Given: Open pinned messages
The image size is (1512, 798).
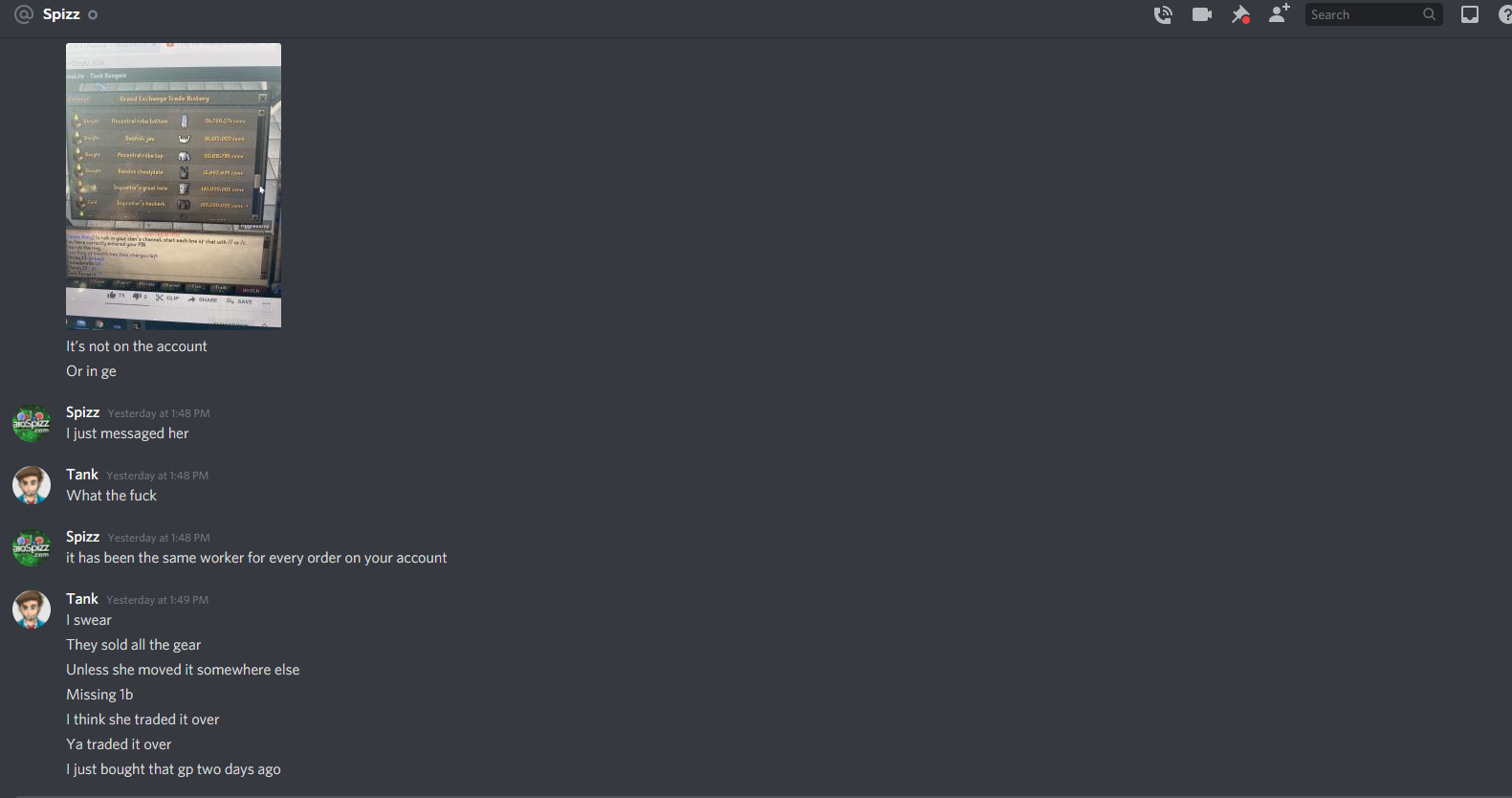Looking at the screenshot, I should coord(1240,14).
